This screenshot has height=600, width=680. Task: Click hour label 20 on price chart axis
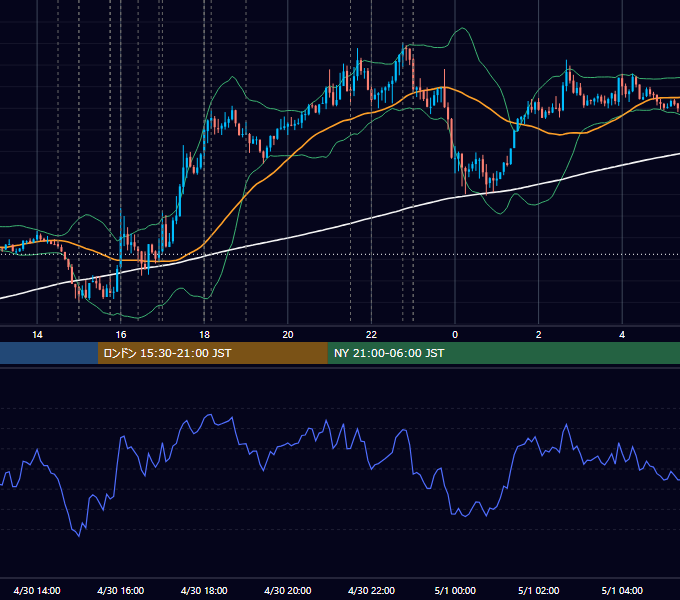[288, 334]
